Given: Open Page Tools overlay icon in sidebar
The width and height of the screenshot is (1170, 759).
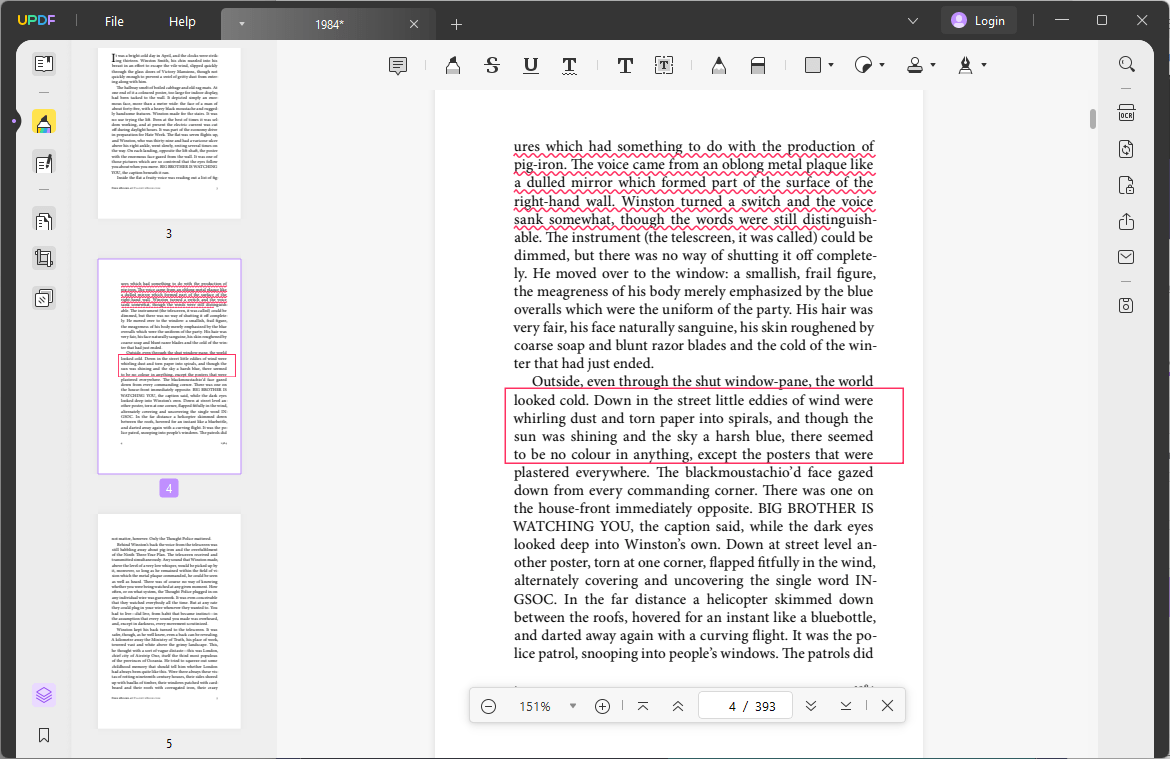Looking at the screenshot, I should [x=44, y=299].
